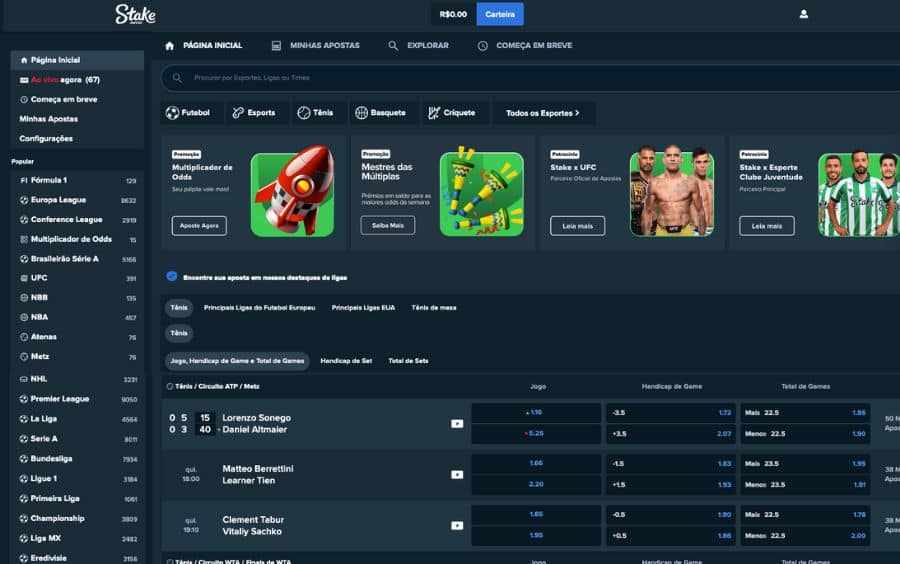Screen dimensions: 900x564
Task: Bet on Learner Tien odds 2.20
Action: [536, 484]
